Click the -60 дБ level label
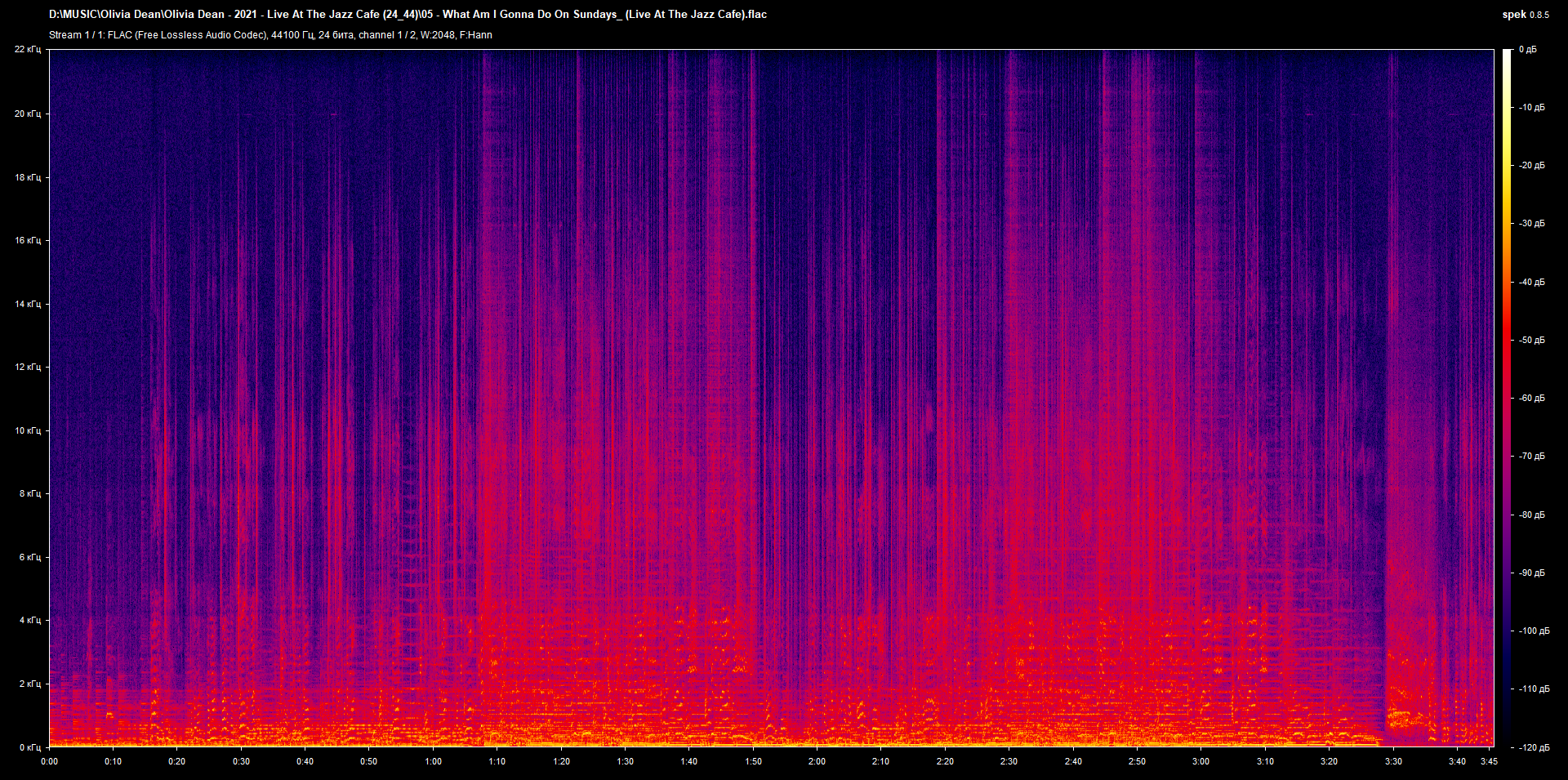The image size is (1568, 780). click(1531, 399)
